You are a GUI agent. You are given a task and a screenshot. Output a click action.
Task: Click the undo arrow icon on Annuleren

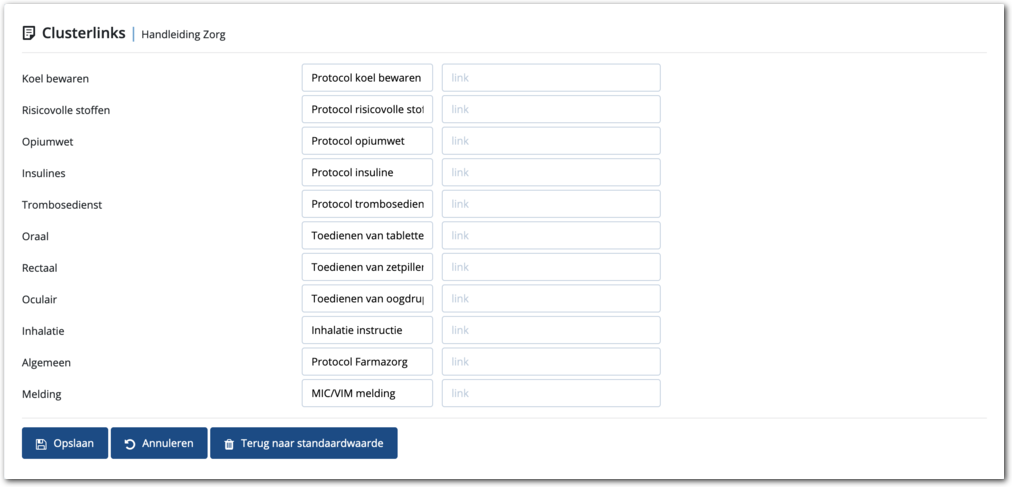[130, 444]
